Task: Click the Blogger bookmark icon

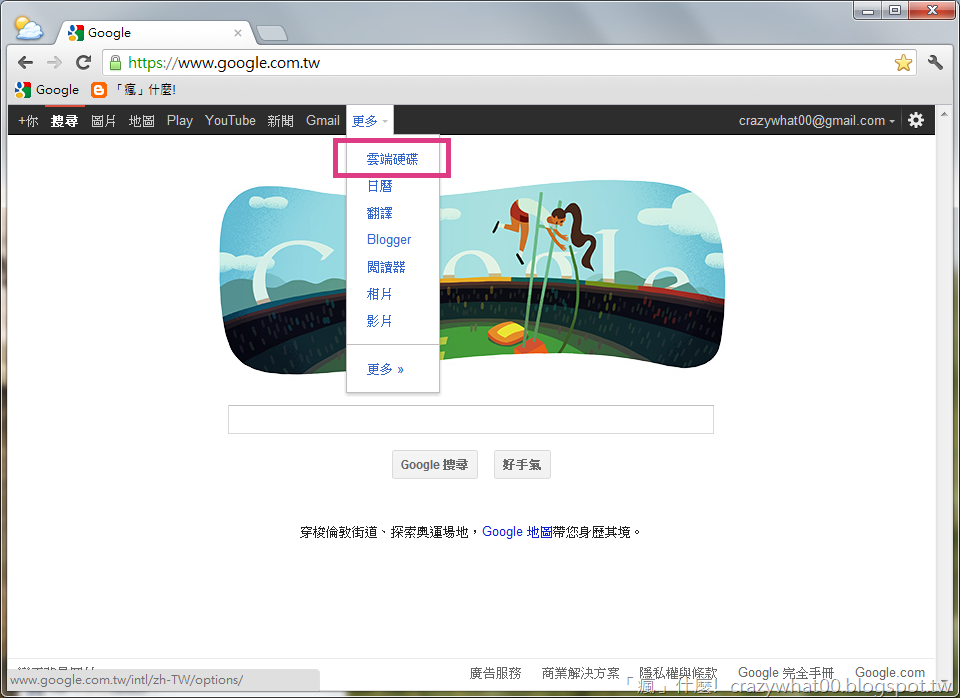Action: 99,90
